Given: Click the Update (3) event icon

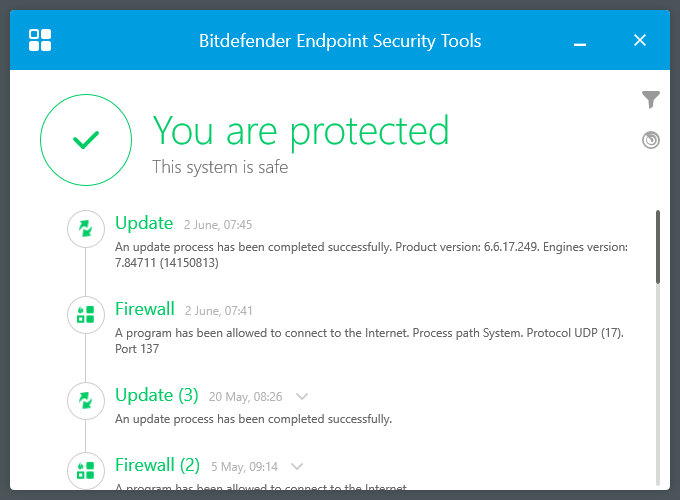Looking at the screenshot, I should (x=85, y=401).
